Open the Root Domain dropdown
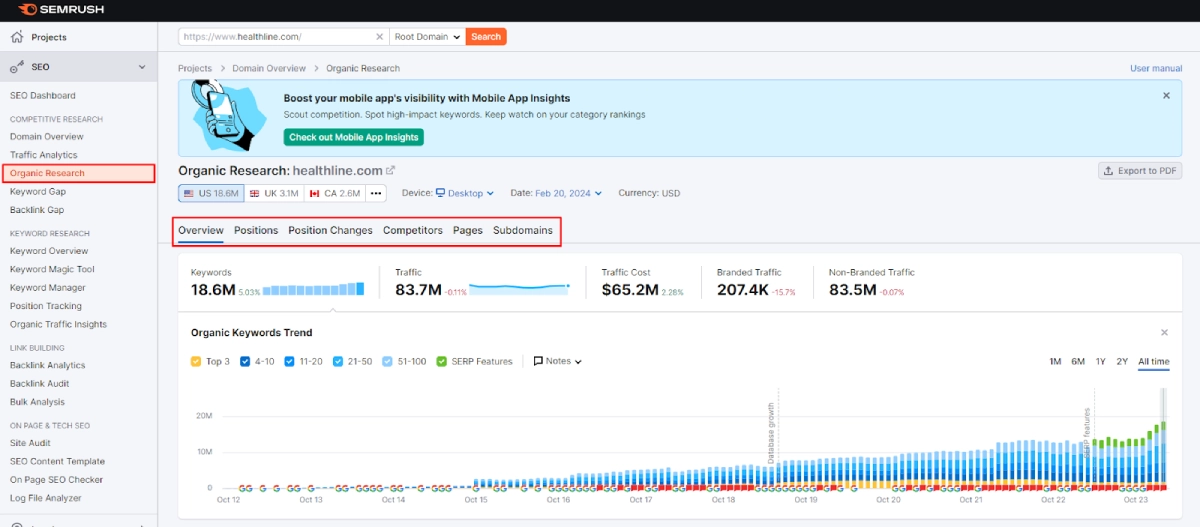Screen dimensions: 1200x527 click(x=427, y=36)
